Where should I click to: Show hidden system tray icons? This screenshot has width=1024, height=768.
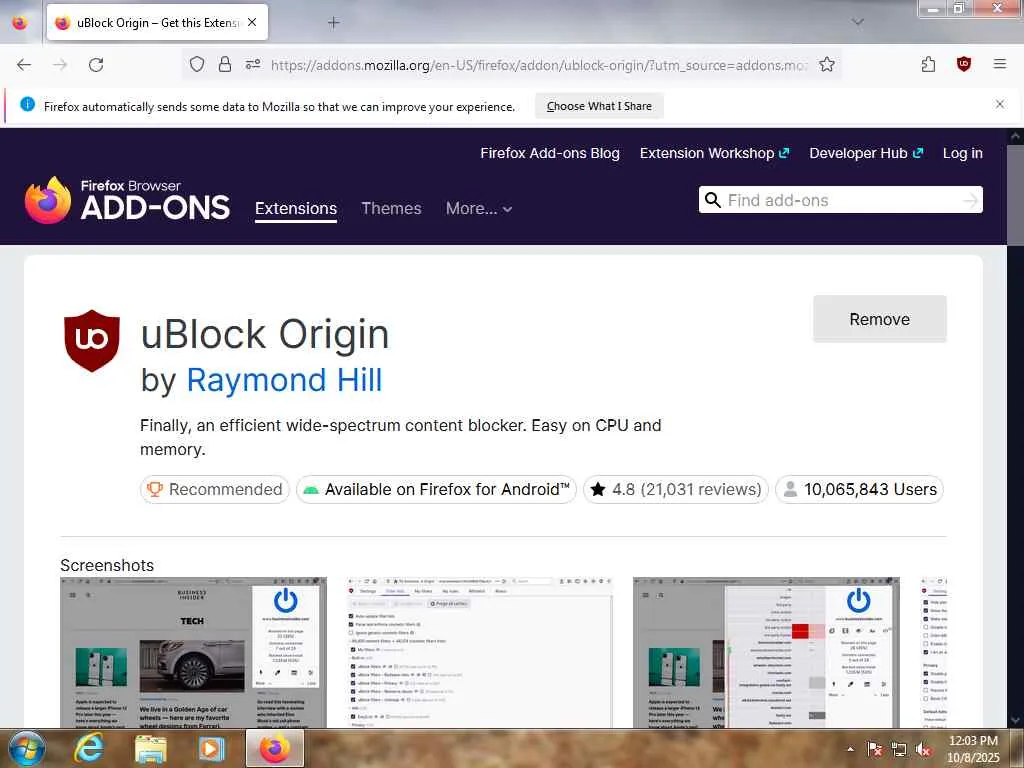point(850,749)
